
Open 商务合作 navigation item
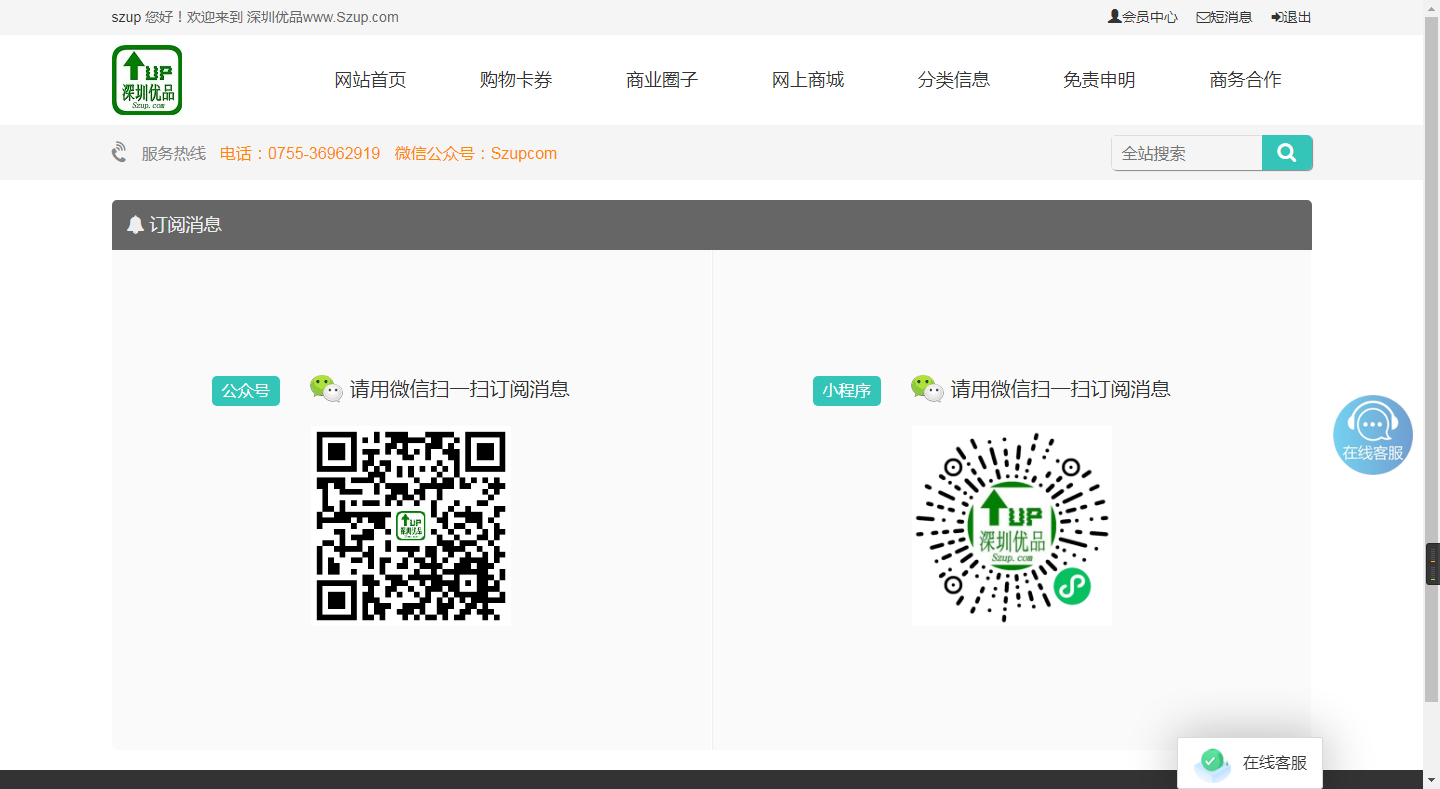(x=1245, y=80)
